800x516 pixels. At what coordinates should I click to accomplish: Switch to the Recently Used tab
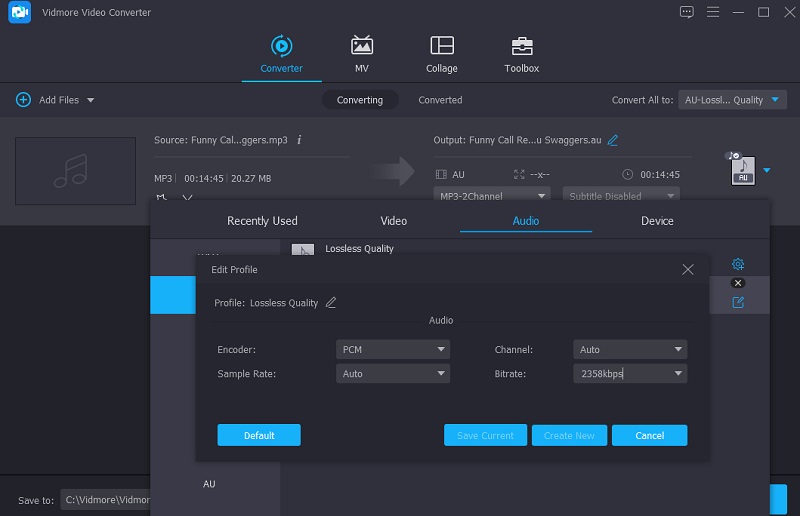click(x=262, y=221)
